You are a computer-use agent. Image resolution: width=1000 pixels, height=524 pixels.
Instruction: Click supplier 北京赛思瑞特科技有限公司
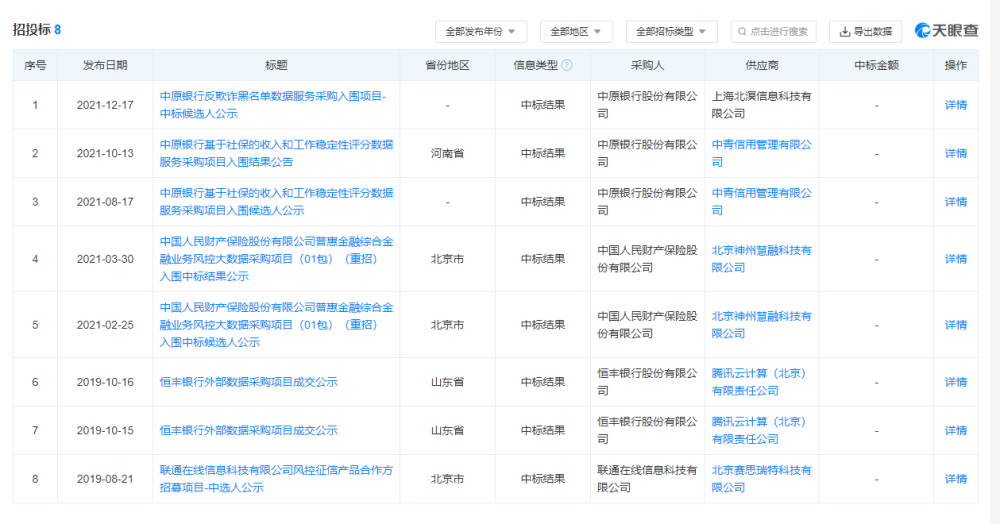[x=761, y=479]
